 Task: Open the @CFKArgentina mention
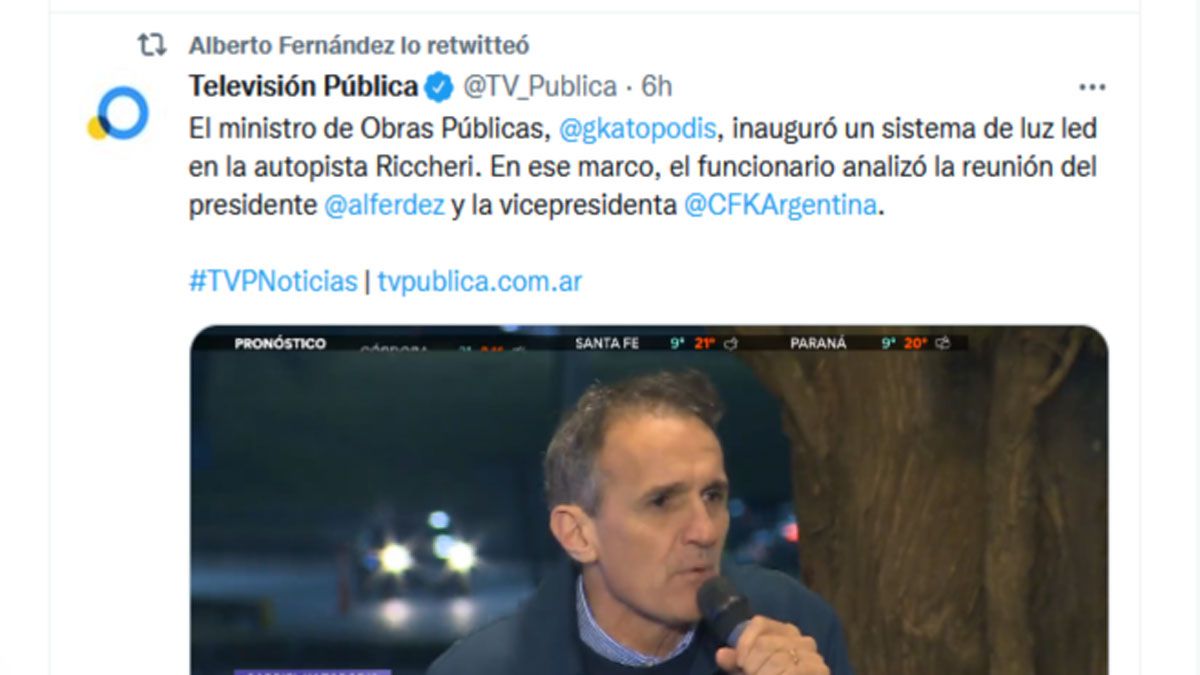click(x=779, y=206)
